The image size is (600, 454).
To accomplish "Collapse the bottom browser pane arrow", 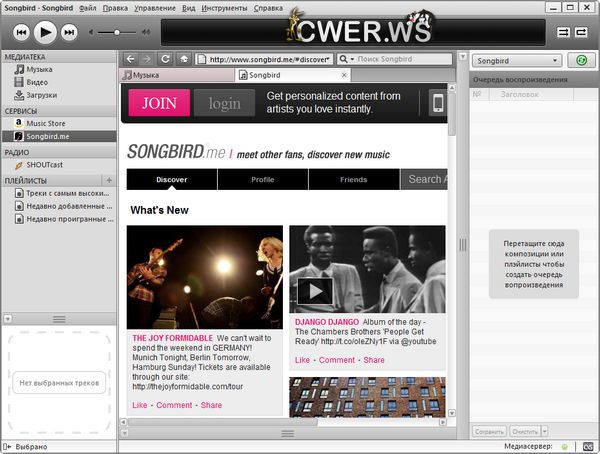I will click(124, 433).
